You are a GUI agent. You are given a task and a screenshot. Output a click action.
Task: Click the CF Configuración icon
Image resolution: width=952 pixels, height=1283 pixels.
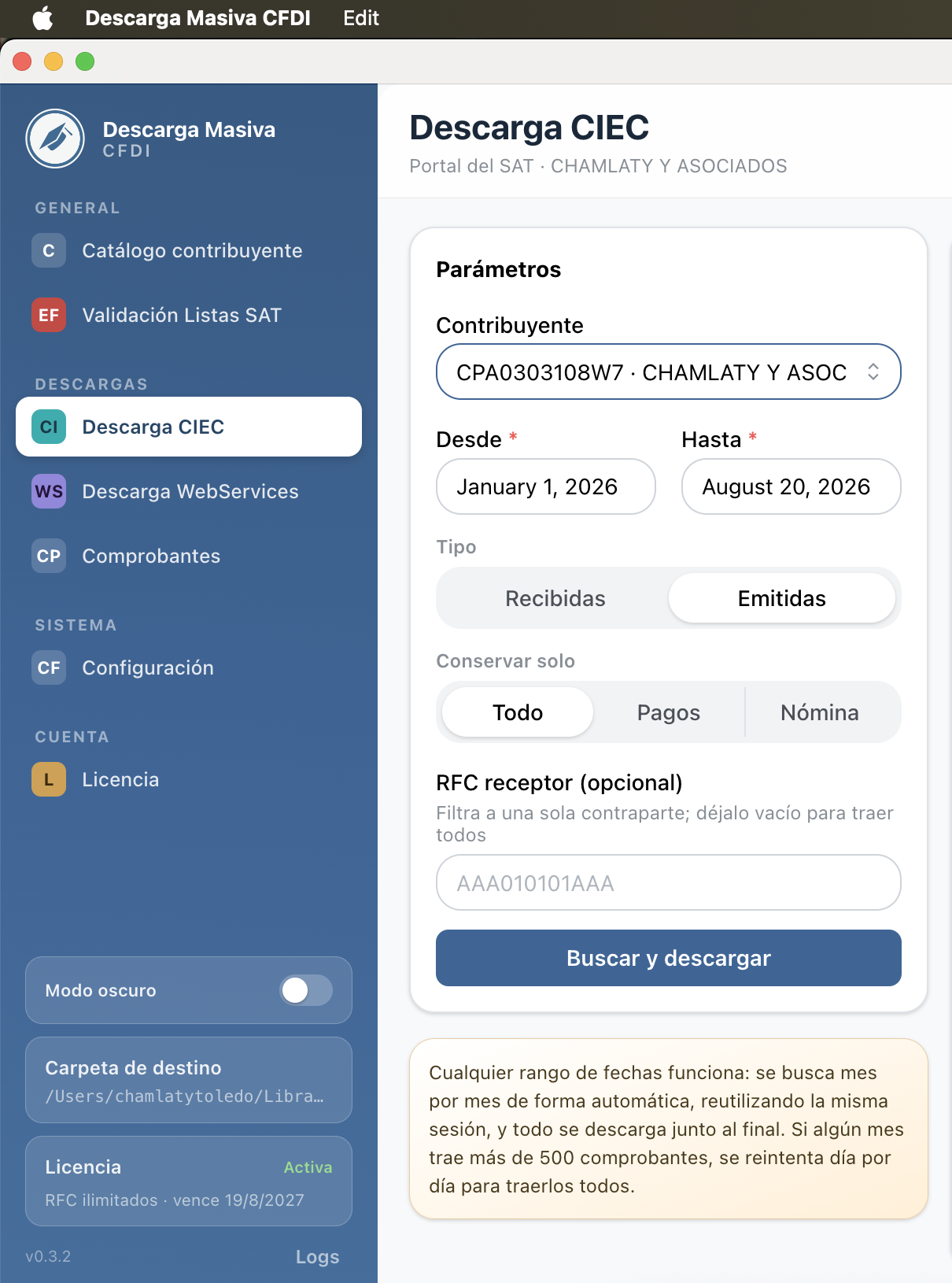[x=49, y=667]
